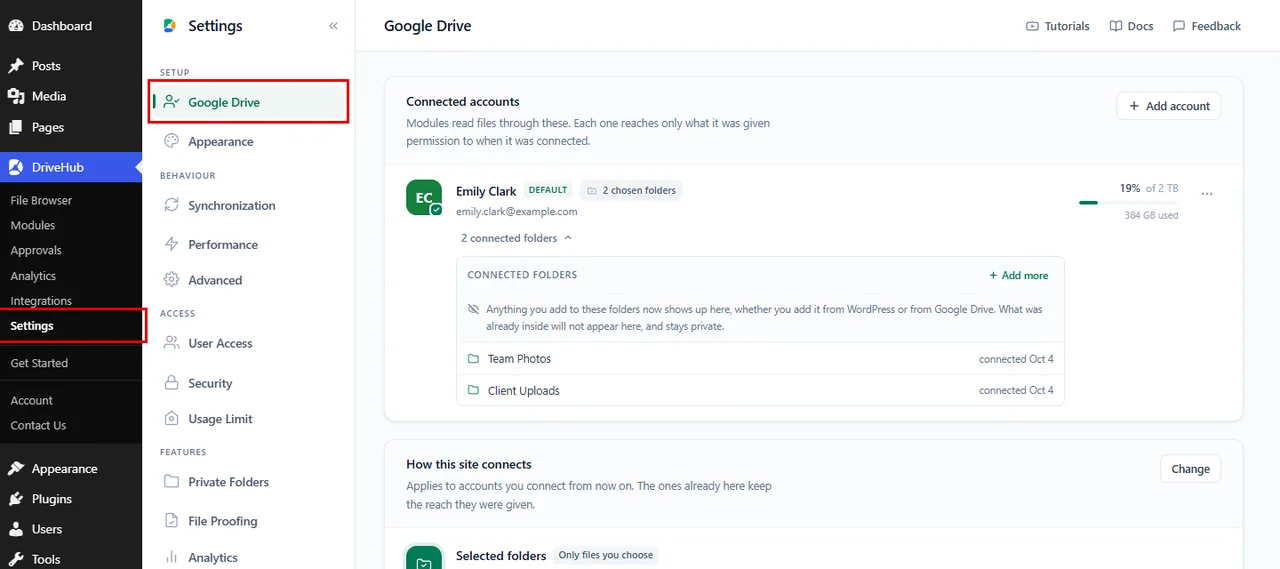The height and width of the screenshot is (569, 1280).
Task: Click Add account button
Action: pyautogui.click(x=1168, y=106)
